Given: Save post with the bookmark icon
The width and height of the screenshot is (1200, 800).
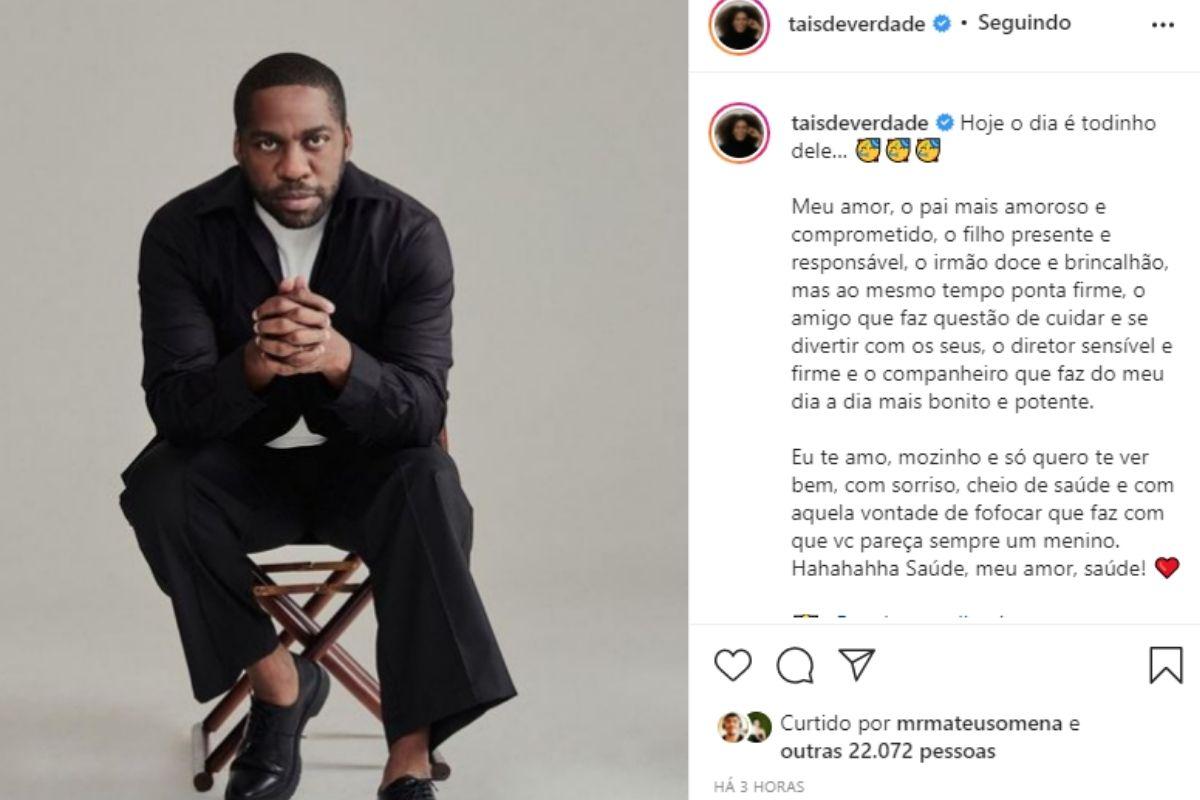Looking at the screenshot, I should pos(1166,665).
